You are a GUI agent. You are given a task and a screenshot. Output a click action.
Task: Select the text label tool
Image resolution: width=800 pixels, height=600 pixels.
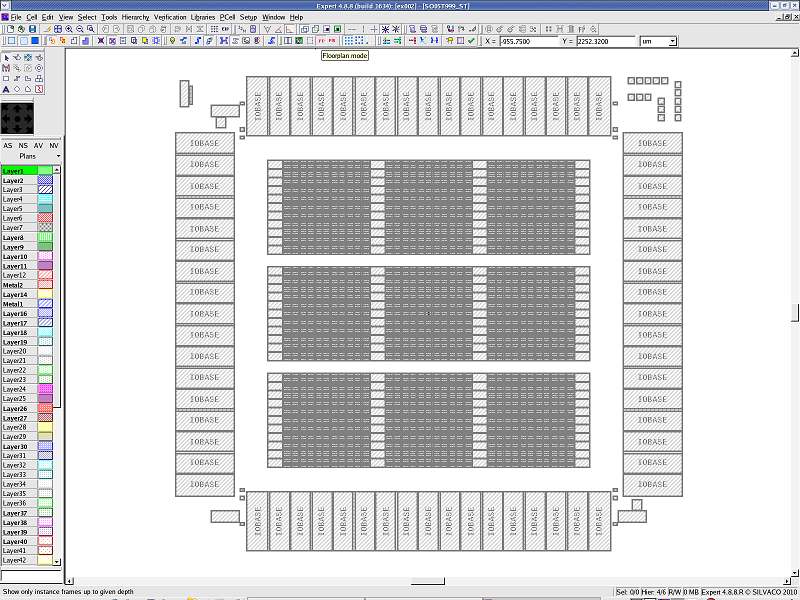(6, 89)
